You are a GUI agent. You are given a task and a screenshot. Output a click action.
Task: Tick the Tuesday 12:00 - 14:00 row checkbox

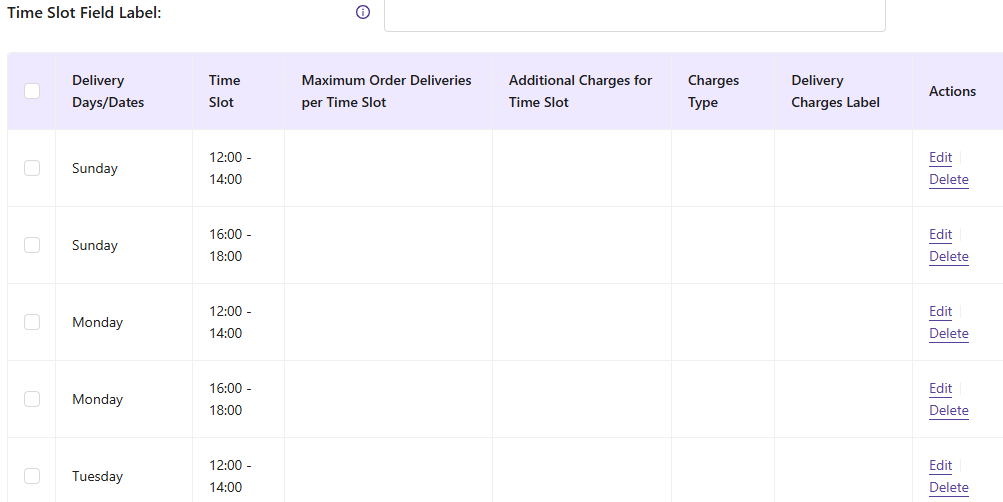pos(32,476)
